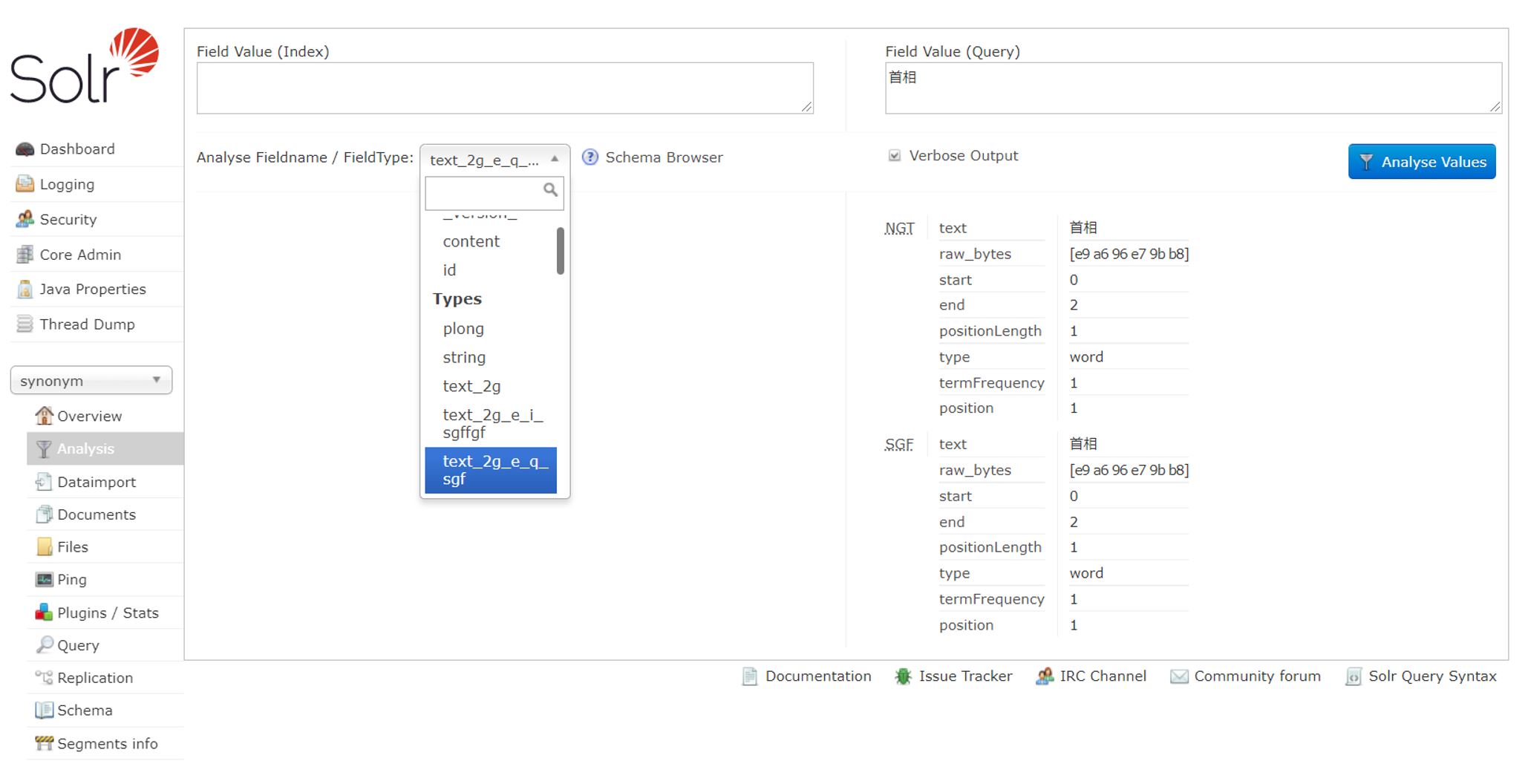Image resolution: width=1528 pixels, height=784 pixels.
Task: Click the Security users icon
Action: pyautogui.click(x=25, y=219)
